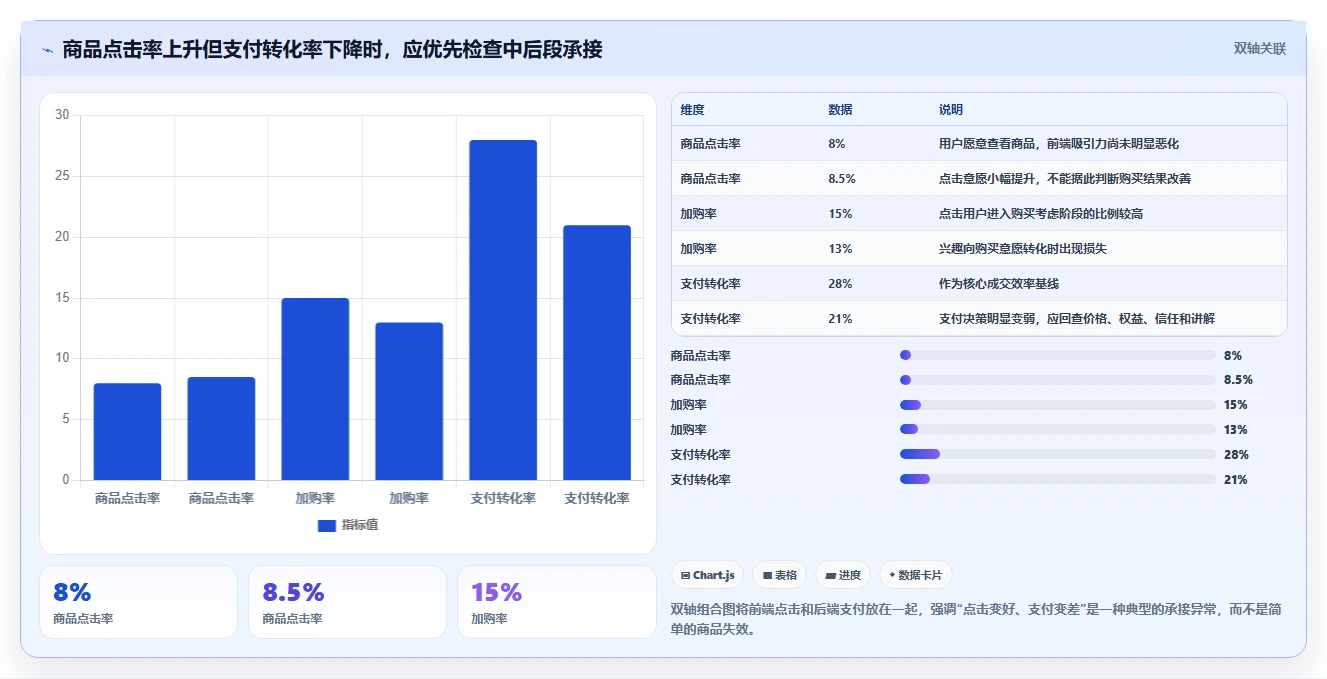
Task: Click the 15 label on the y-axis
Action: [62, 298]
